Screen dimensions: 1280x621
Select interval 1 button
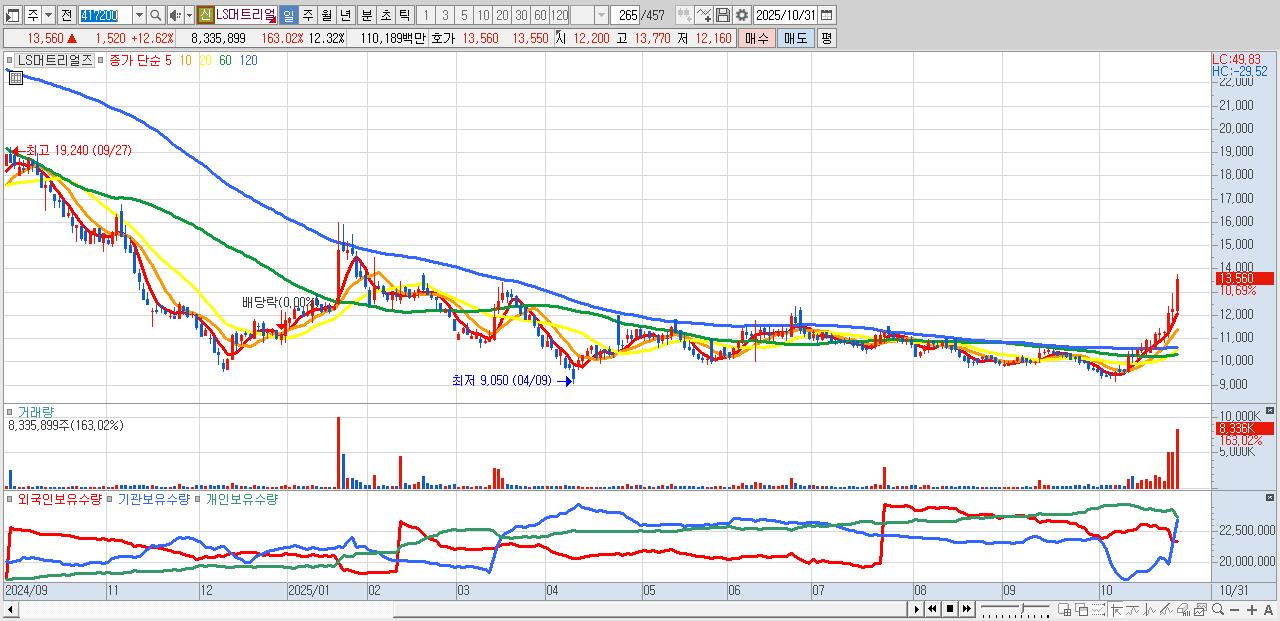[426, 15]
